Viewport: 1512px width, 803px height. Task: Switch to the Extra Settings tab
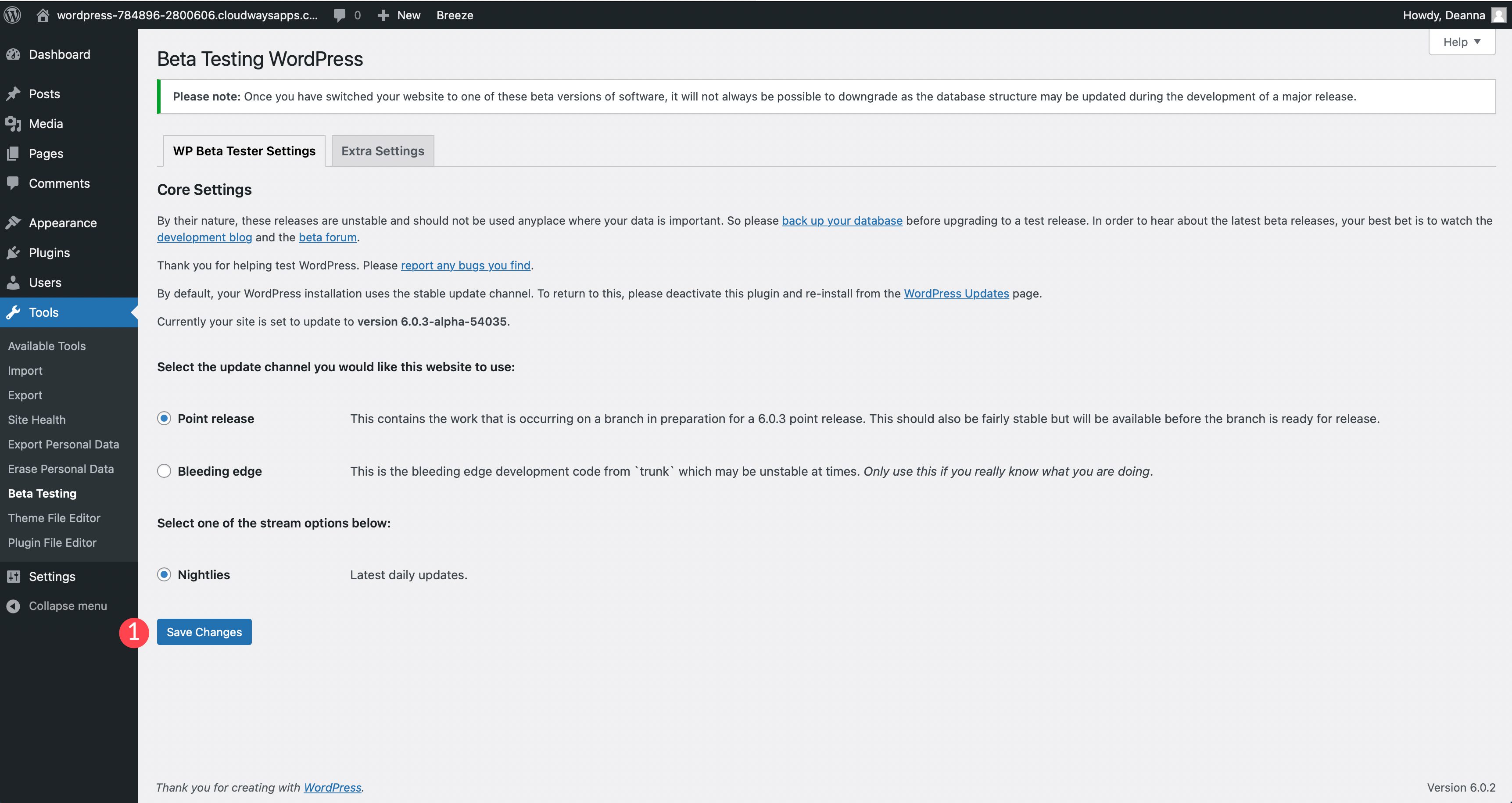(382, 150)
